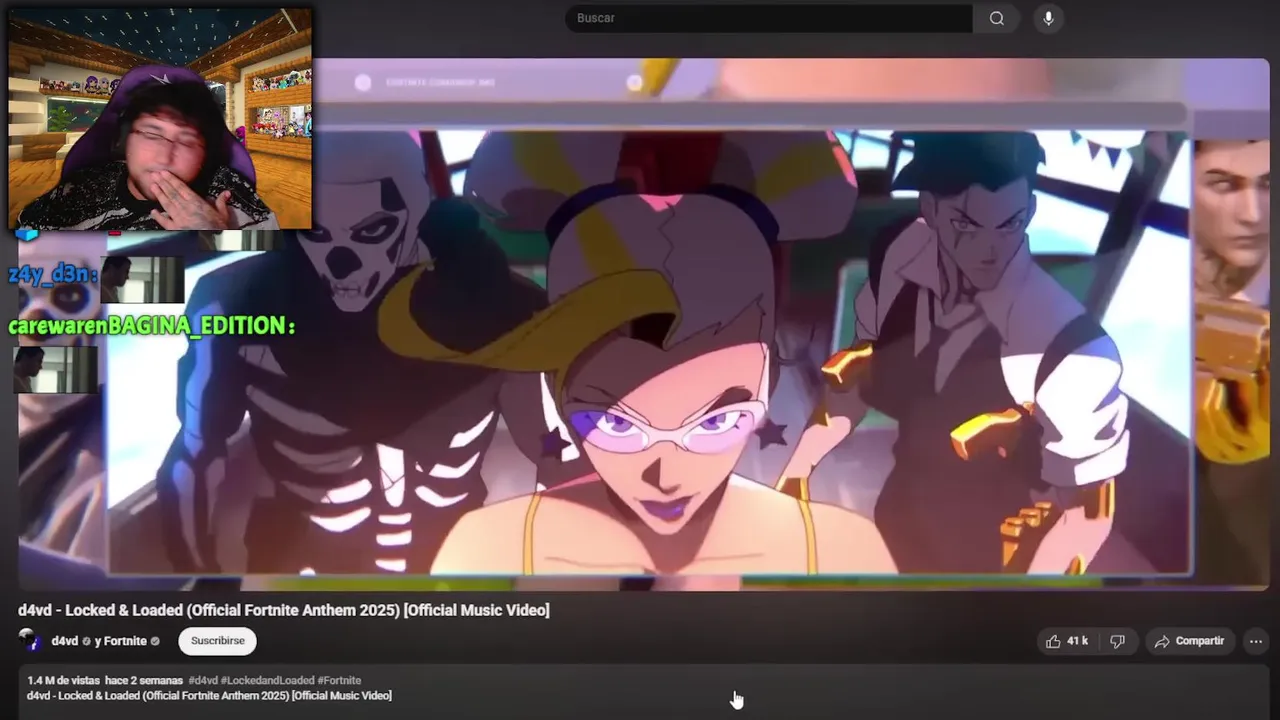Click the video title Locked & Loaded

coord(283,610)
